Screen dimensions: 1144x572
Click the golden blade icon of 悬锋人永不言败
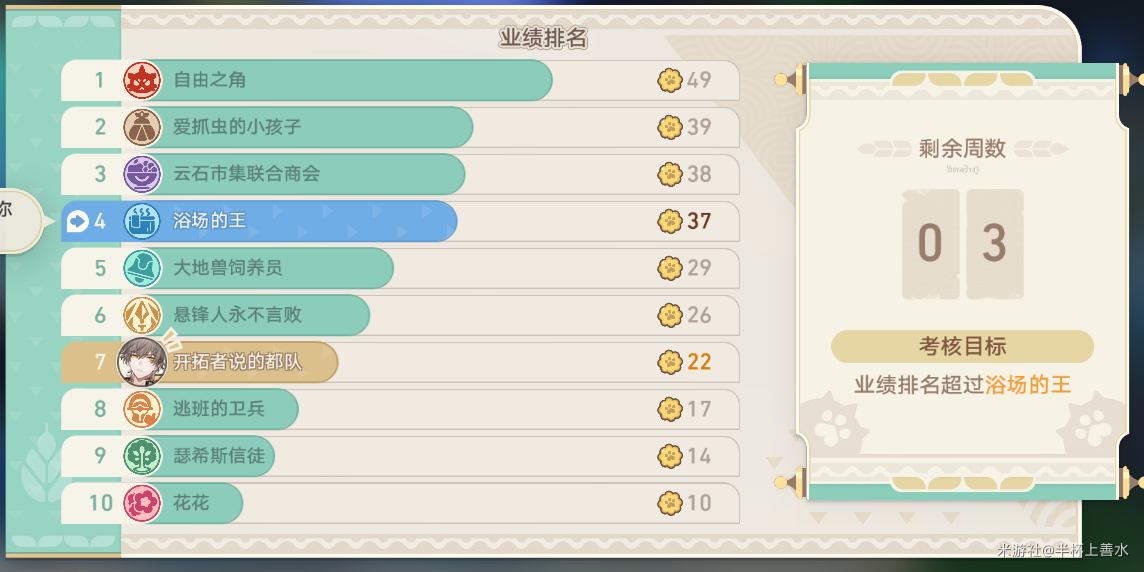[142, 315]
